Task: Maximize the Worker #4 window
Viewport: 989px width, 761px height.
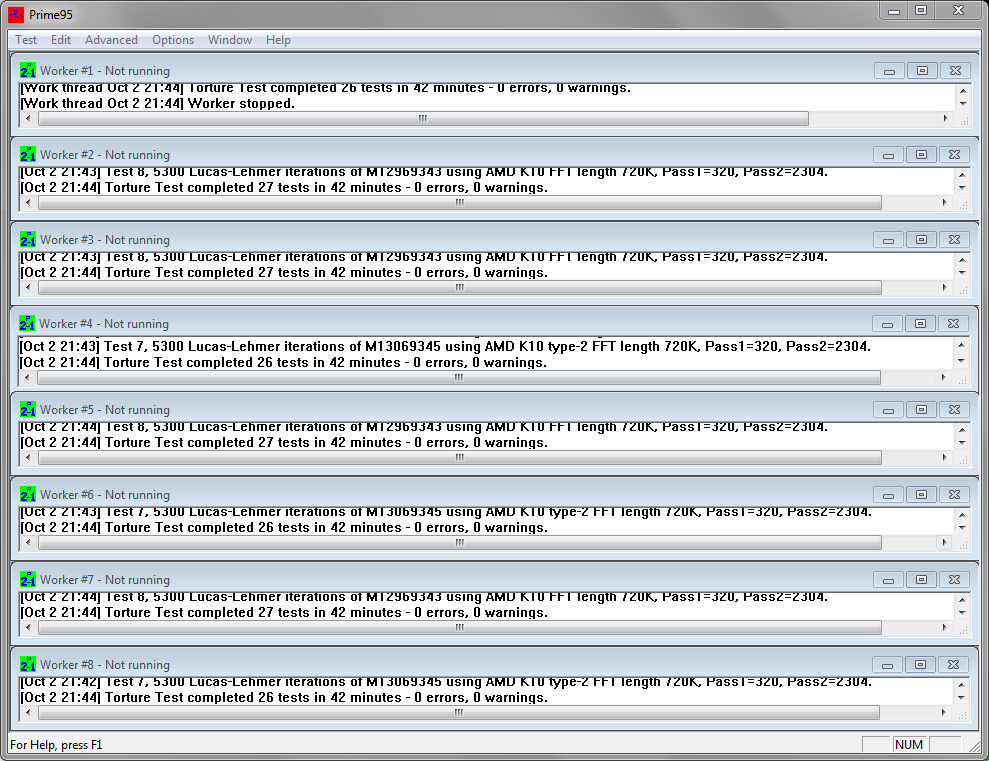Action: click(920, 323)
